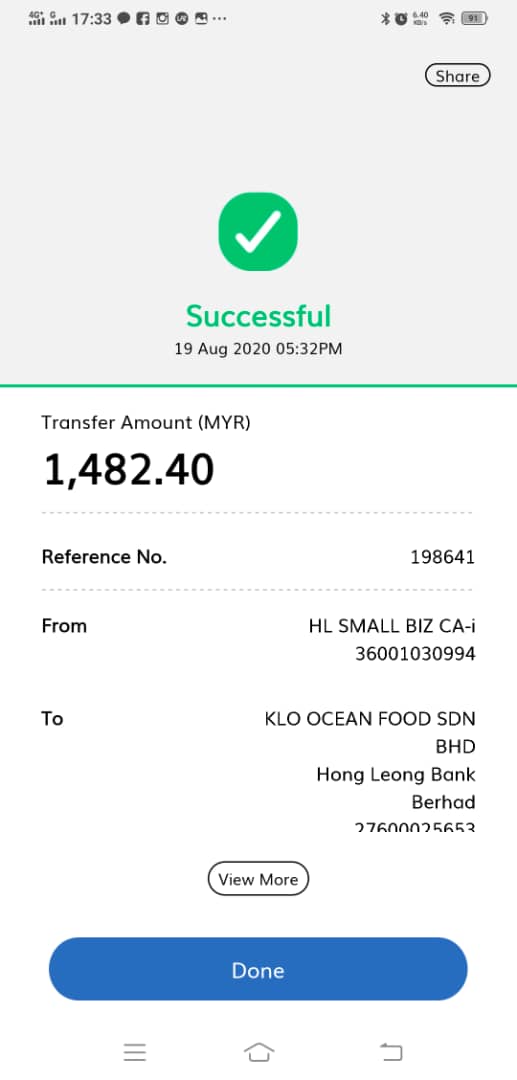Viewport: 517px width, 1080px height.
Task: Tap the Facebook notification icon
Action: pos(143,19)
